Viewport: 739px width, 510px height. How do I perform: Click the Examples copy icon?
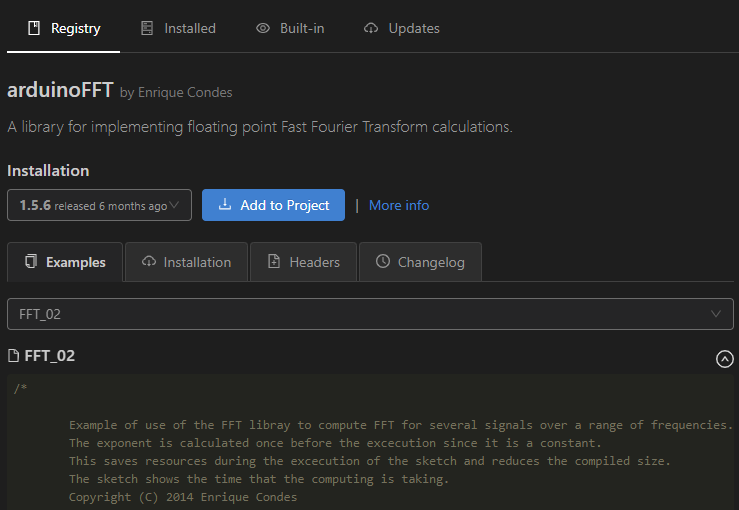coord(31,262)
